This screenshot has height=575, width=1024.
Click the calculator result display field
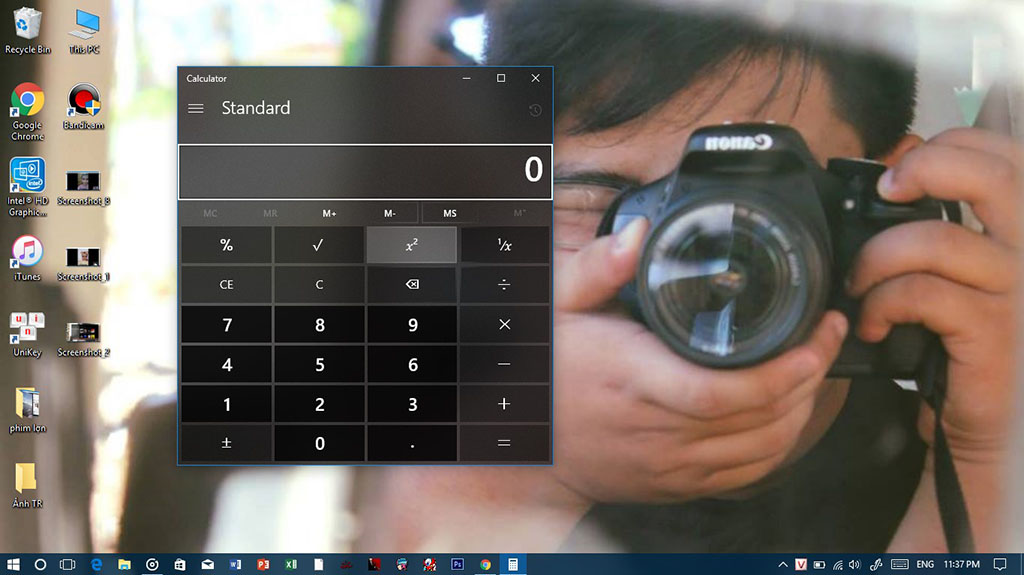click(365, 171)
